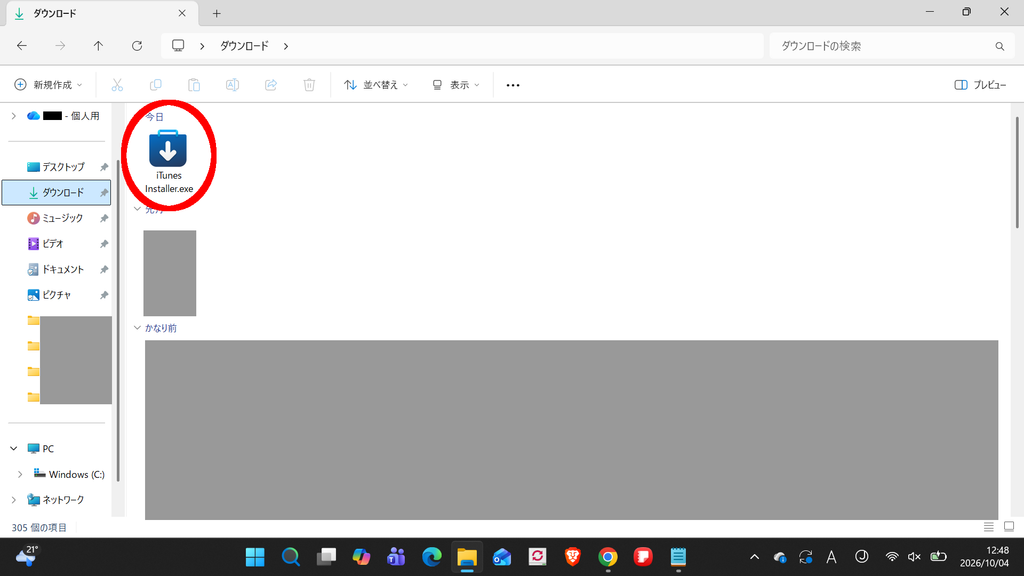Click the Paste clipboard icon
The width and height of the screenshot is (1024, 576).
[x=194, y=85]
